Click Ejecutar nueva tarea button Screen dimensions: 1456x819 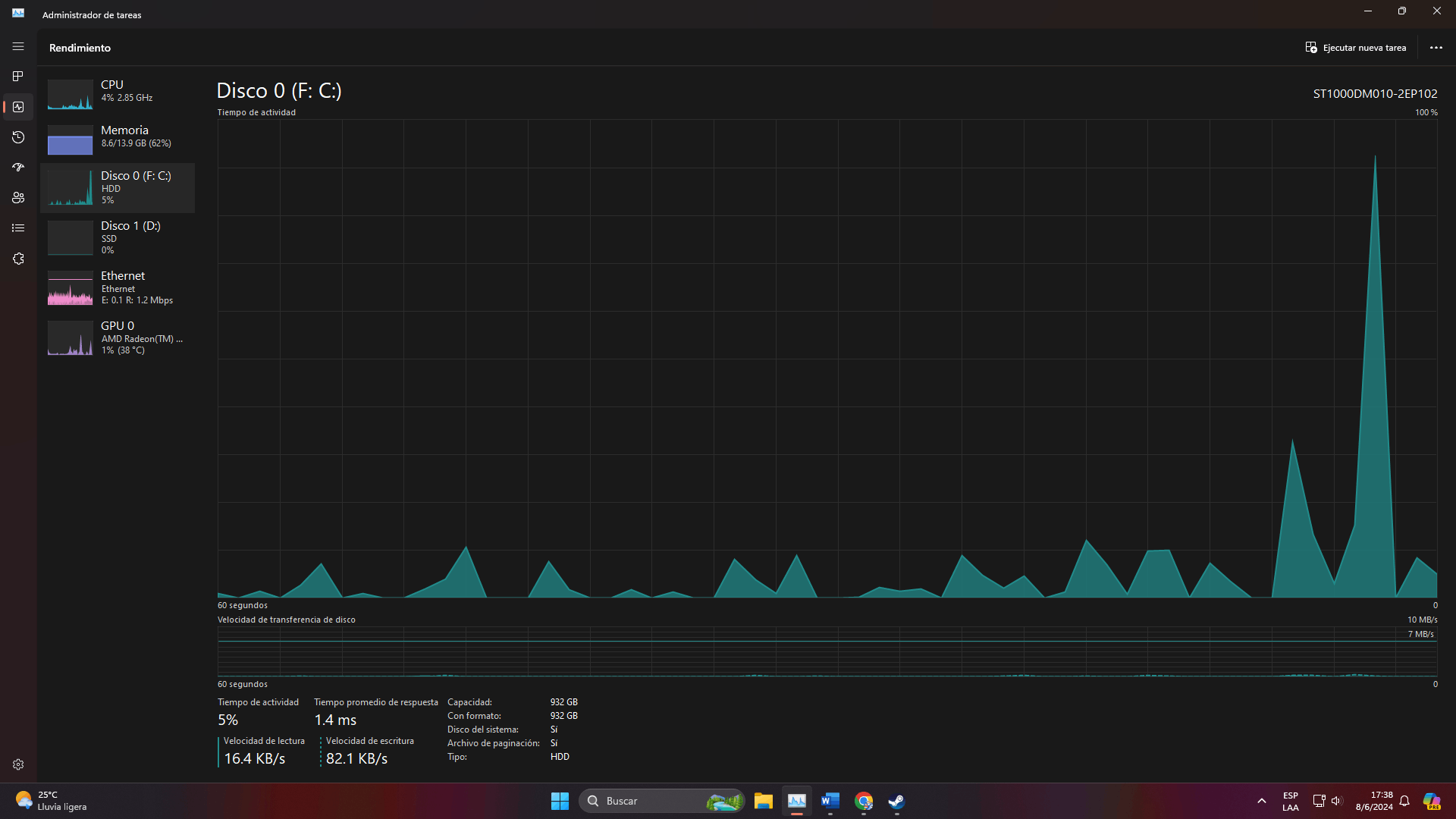[x=1355, y=47]
